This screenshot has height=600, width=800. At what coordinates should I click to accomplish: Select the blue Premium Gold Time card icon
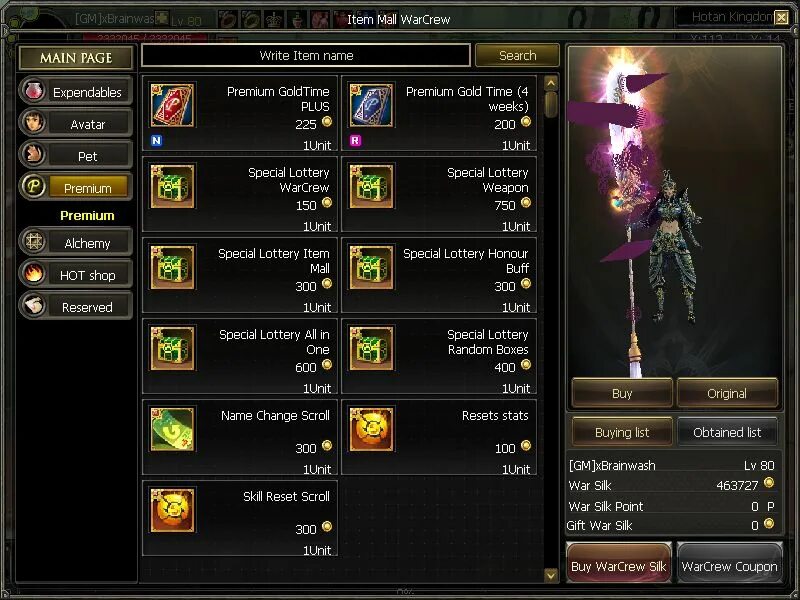pyautogui.click(x=371, y=106)
